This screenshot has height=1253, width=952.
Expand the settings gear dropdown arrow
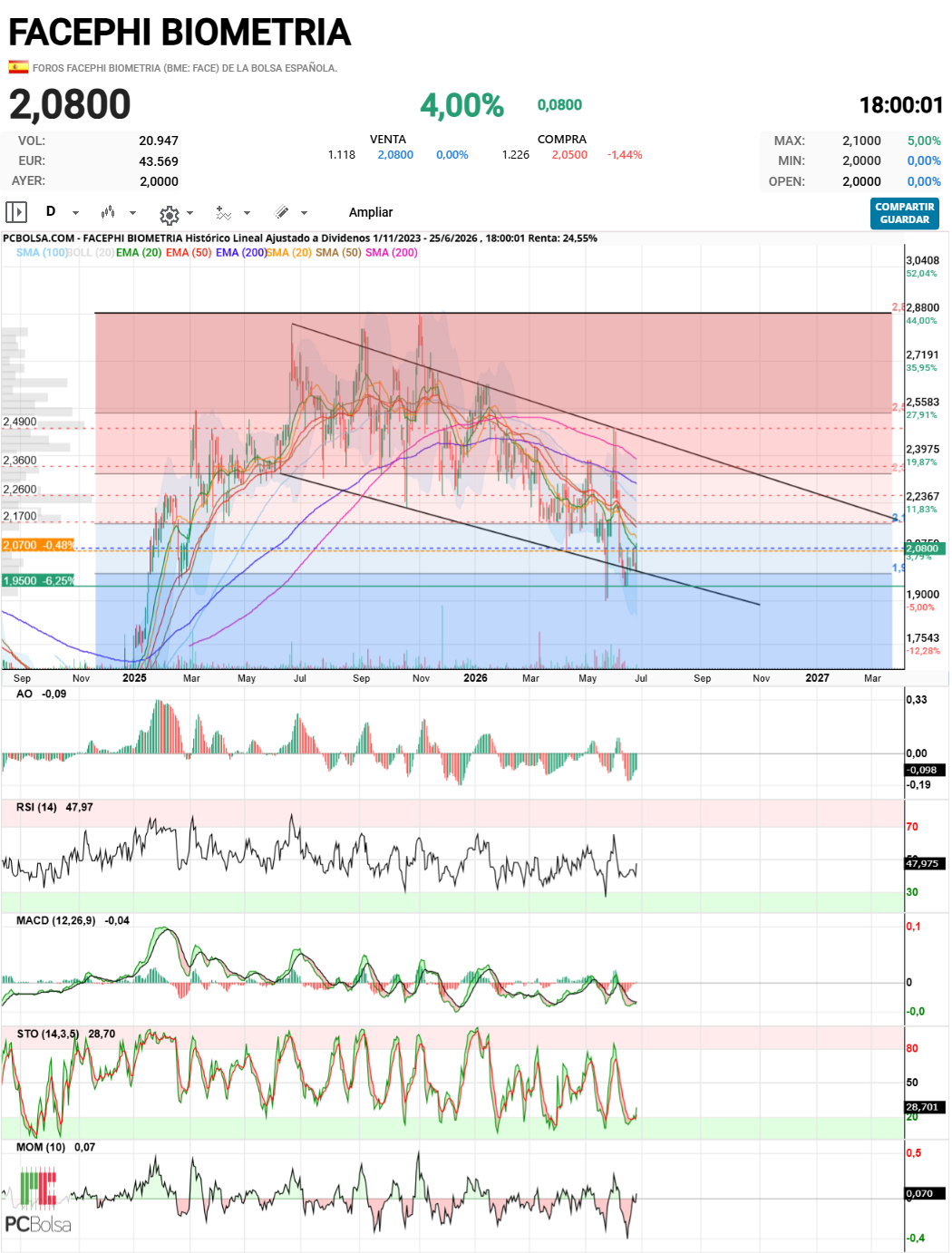click(x=189, y=213)
